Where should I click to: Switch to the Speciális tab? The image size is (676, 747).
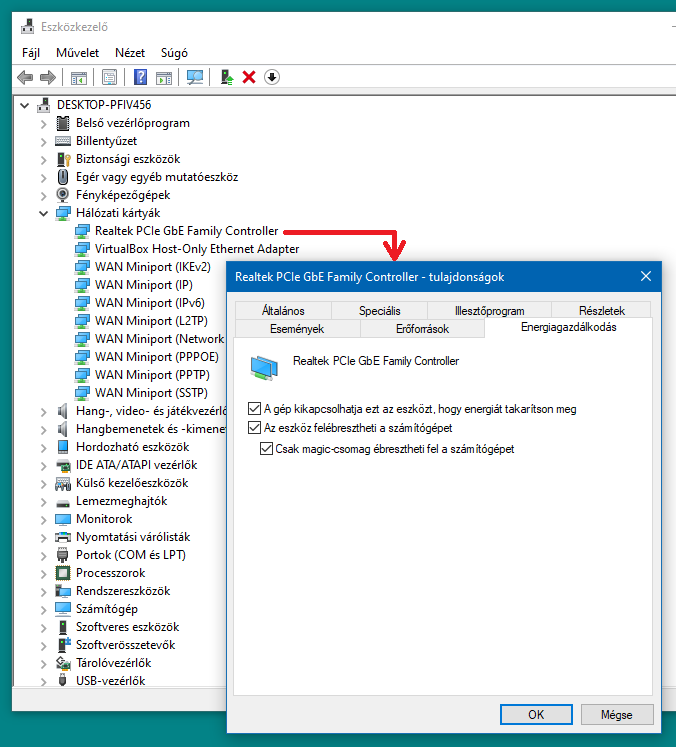coord(379,311)
